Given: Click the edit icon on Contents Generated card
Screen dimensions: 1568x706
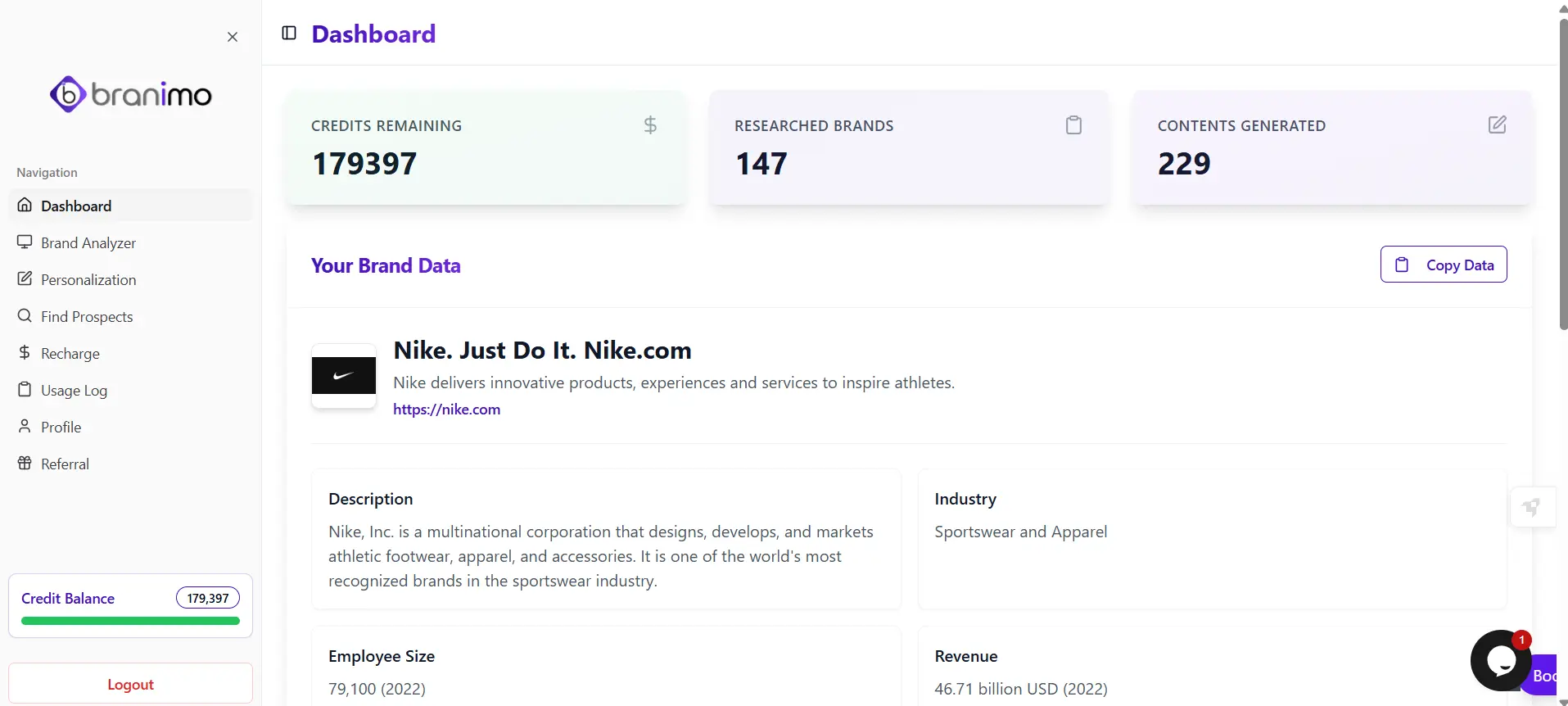Looking at the screenshot, I should [1497, 124].
